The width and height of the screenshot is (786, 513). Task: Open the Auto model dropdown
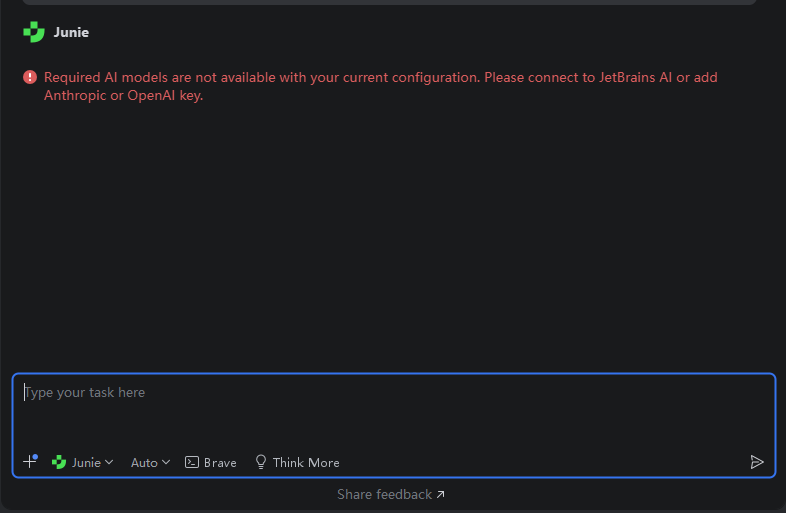point(144,463)
